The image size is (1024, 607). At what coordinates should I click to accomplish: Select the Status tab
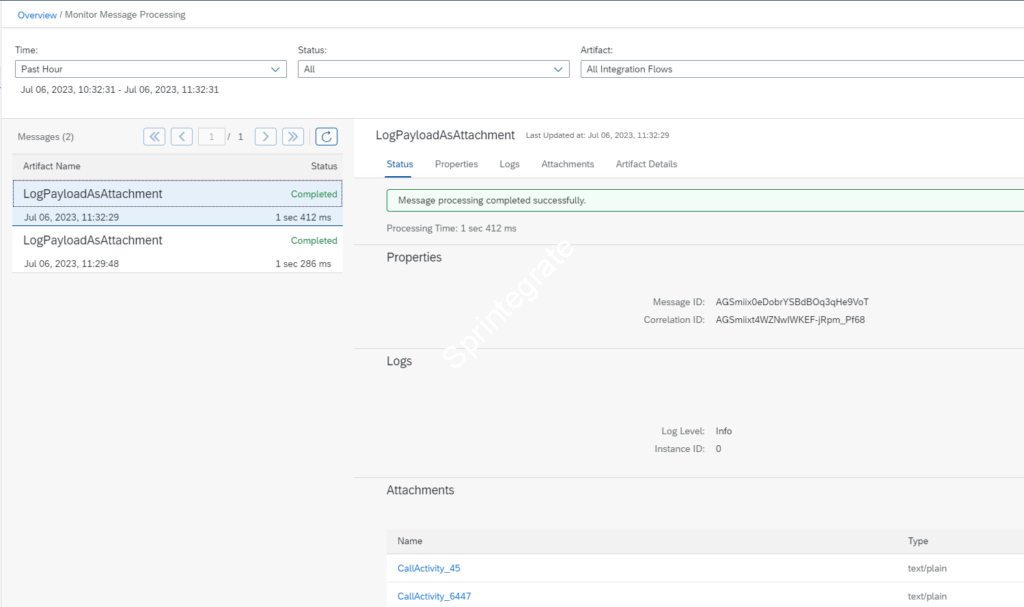tap(399, 164)
